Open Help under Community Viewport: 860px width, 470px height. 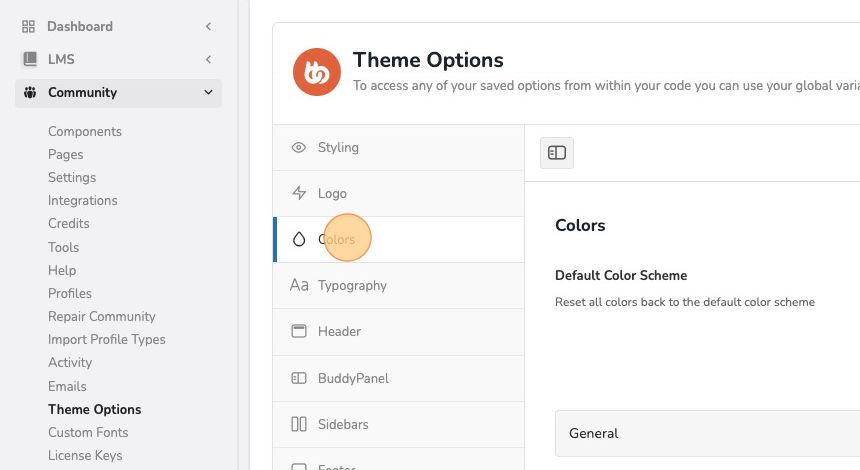point(62,270)
